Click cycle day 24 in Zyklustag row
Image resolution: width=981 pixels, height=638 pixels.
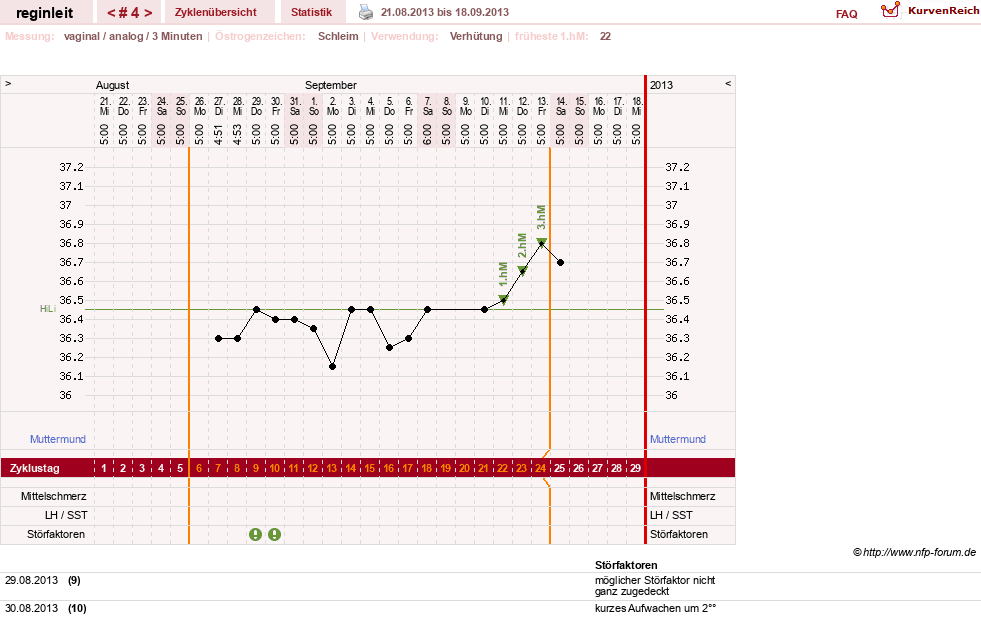pos(540,468)
